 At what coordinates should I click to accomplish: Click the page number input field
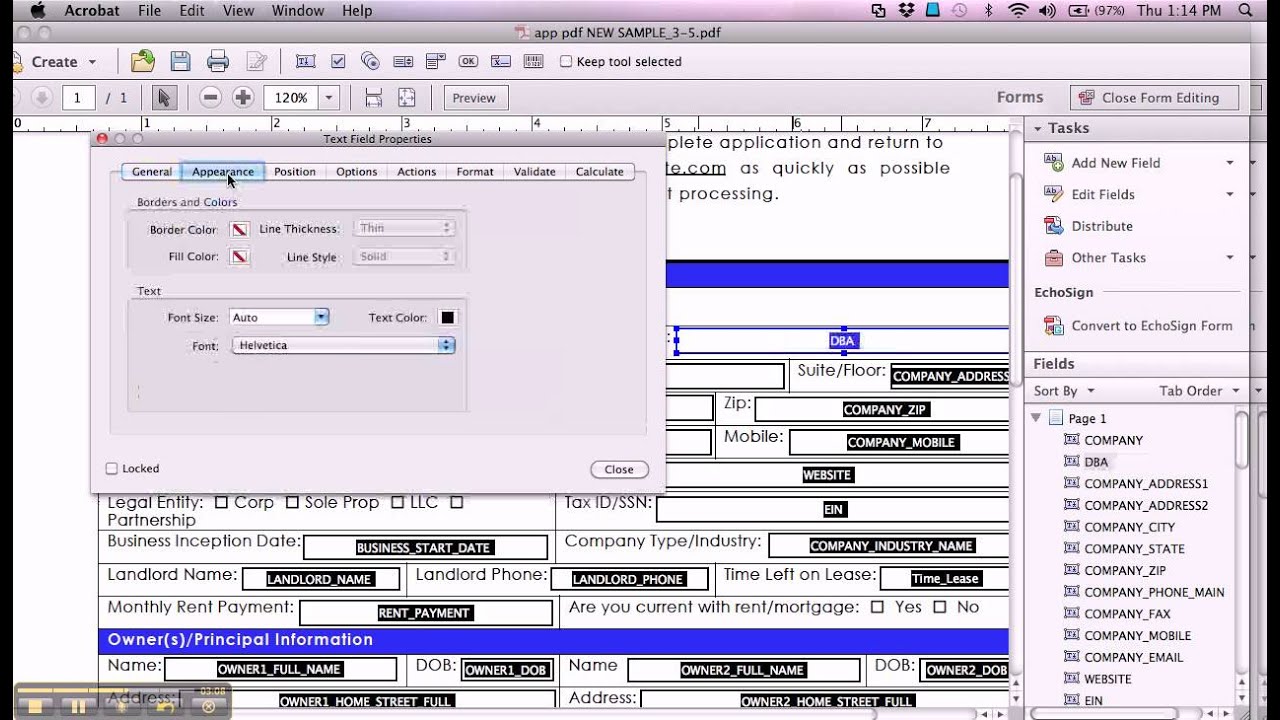(78, 97)
